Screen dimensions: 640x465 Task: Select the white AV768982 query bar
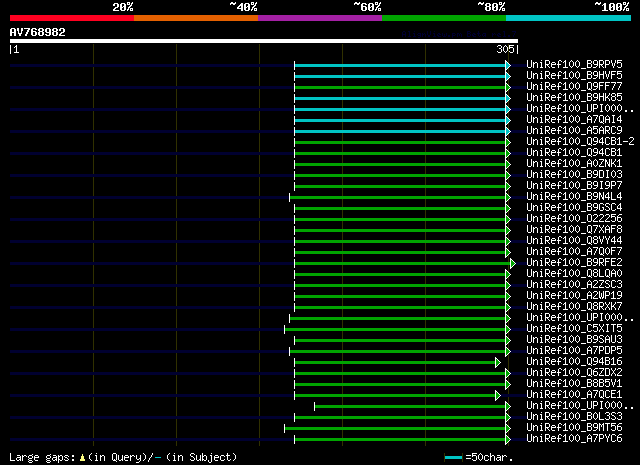pos(264,41)
